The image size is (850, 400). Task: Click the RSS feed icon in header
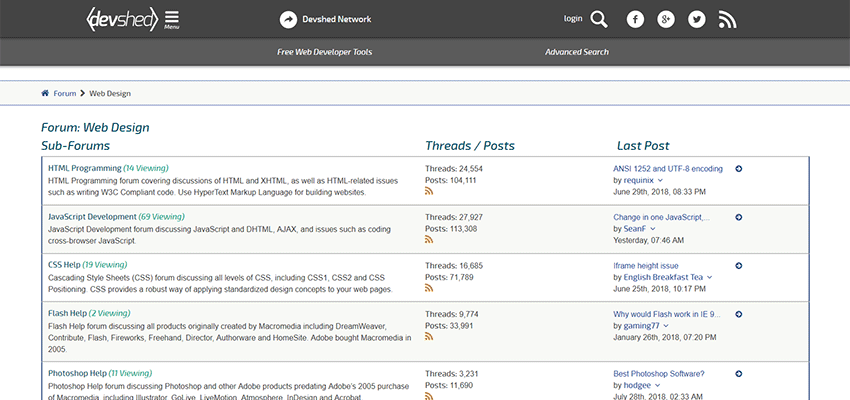[727, 19]
